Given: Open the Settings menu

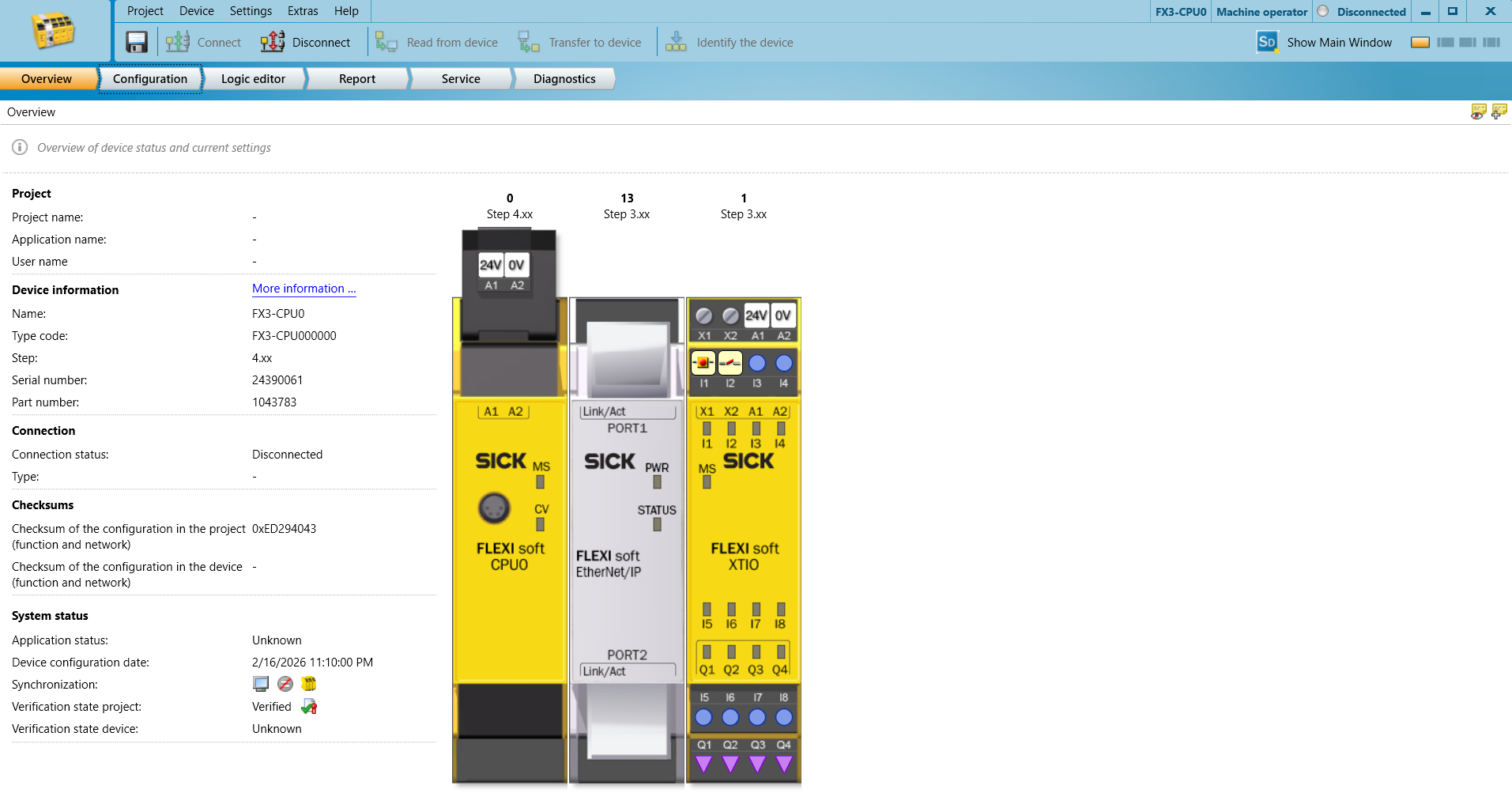Looking at the screenshot, I should (251, 11).
